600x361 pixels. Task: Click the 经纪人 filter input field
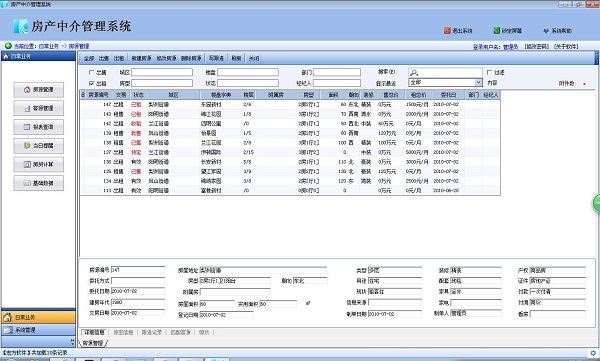point(337,83)
